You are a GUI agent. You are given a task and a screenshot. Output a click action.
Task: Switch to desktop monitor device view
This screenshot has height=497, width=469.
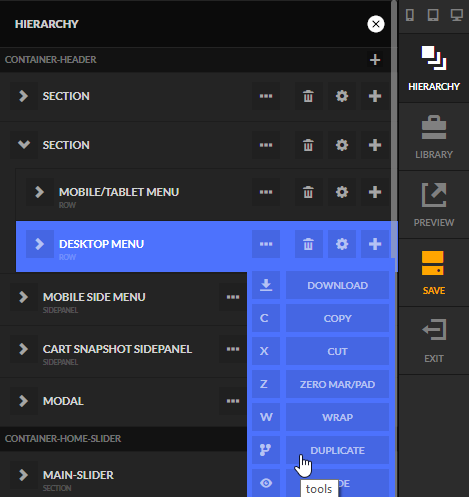(457, 15)
